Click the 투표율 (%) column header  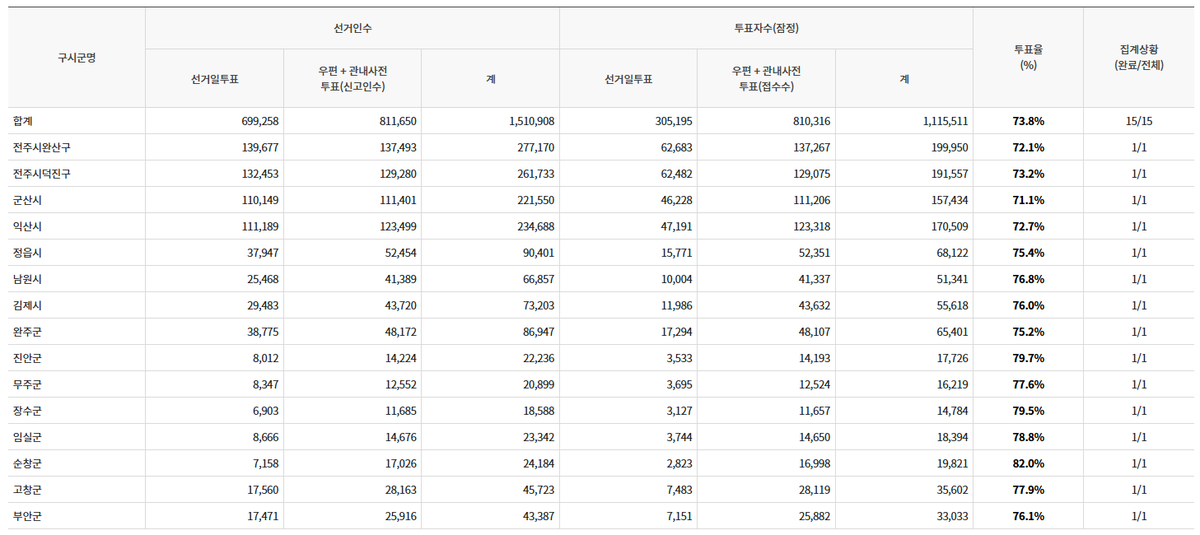click(x=1028, y=56)
